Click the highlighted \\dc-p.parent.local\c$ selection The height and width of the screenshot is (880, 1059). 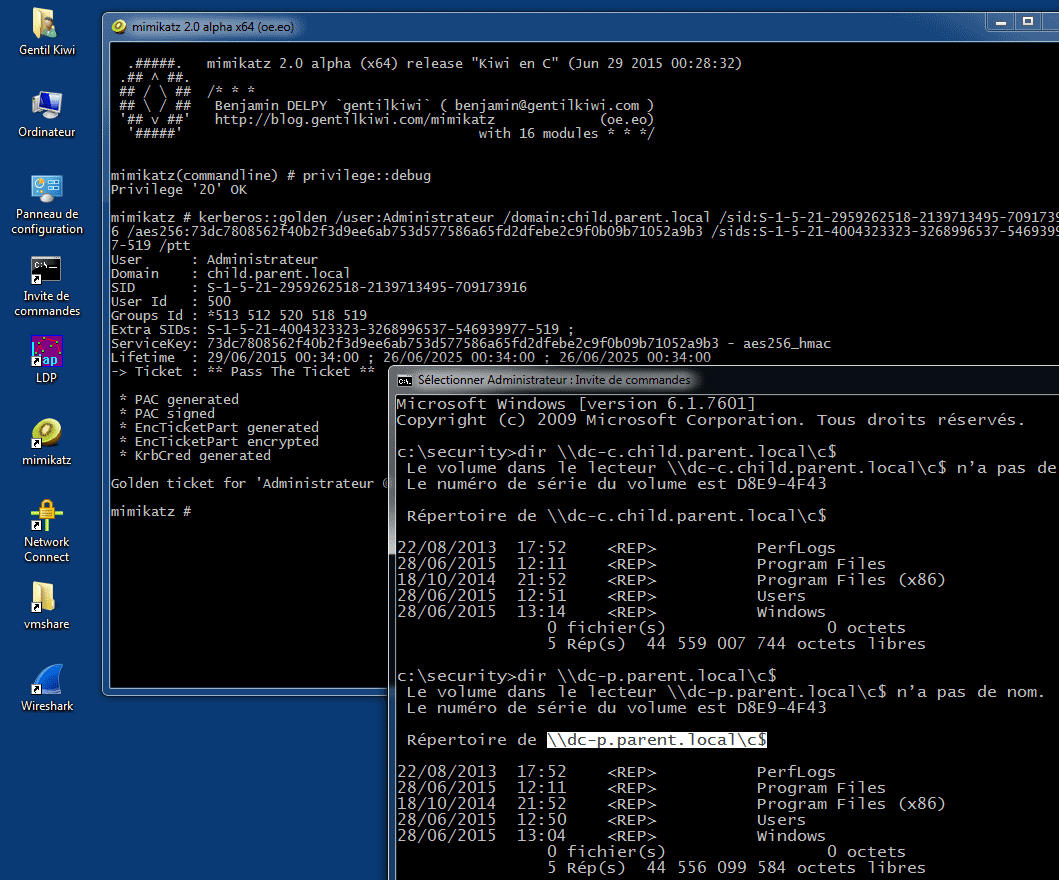click(656, 740)
